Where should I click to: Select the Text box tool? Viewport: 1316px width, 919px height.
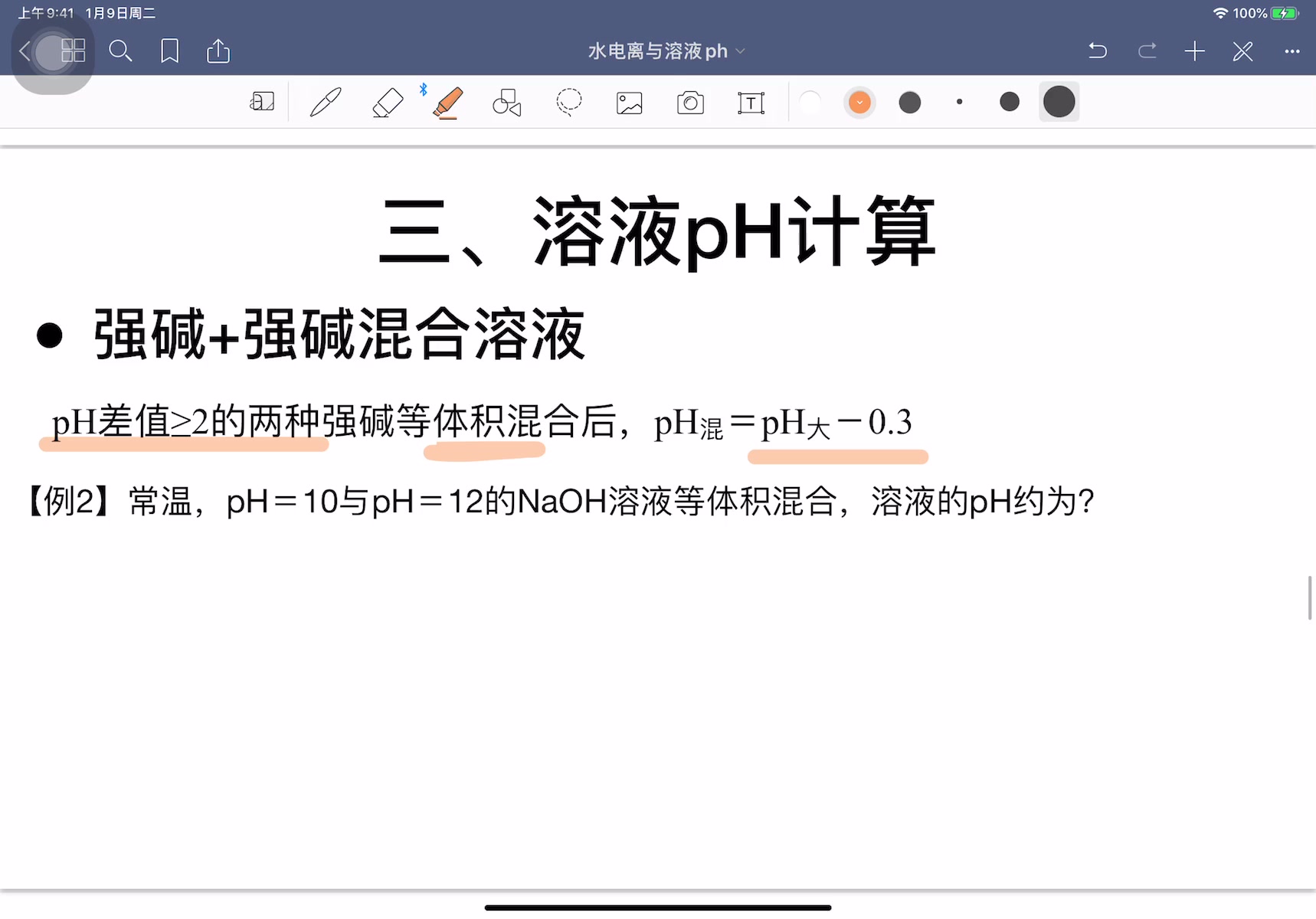(751, 103)
